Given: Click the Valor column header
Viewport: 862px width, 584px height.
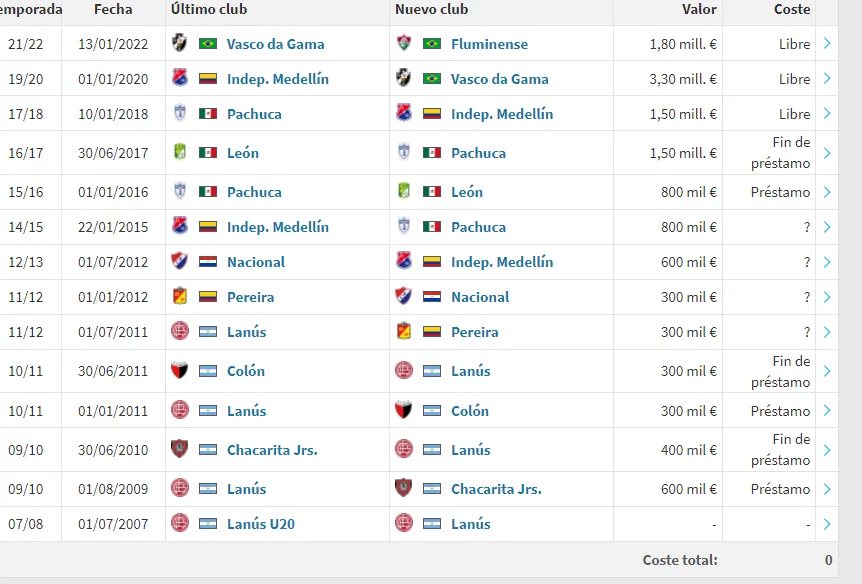Looking at the screenshot, I should click(699, 9).
